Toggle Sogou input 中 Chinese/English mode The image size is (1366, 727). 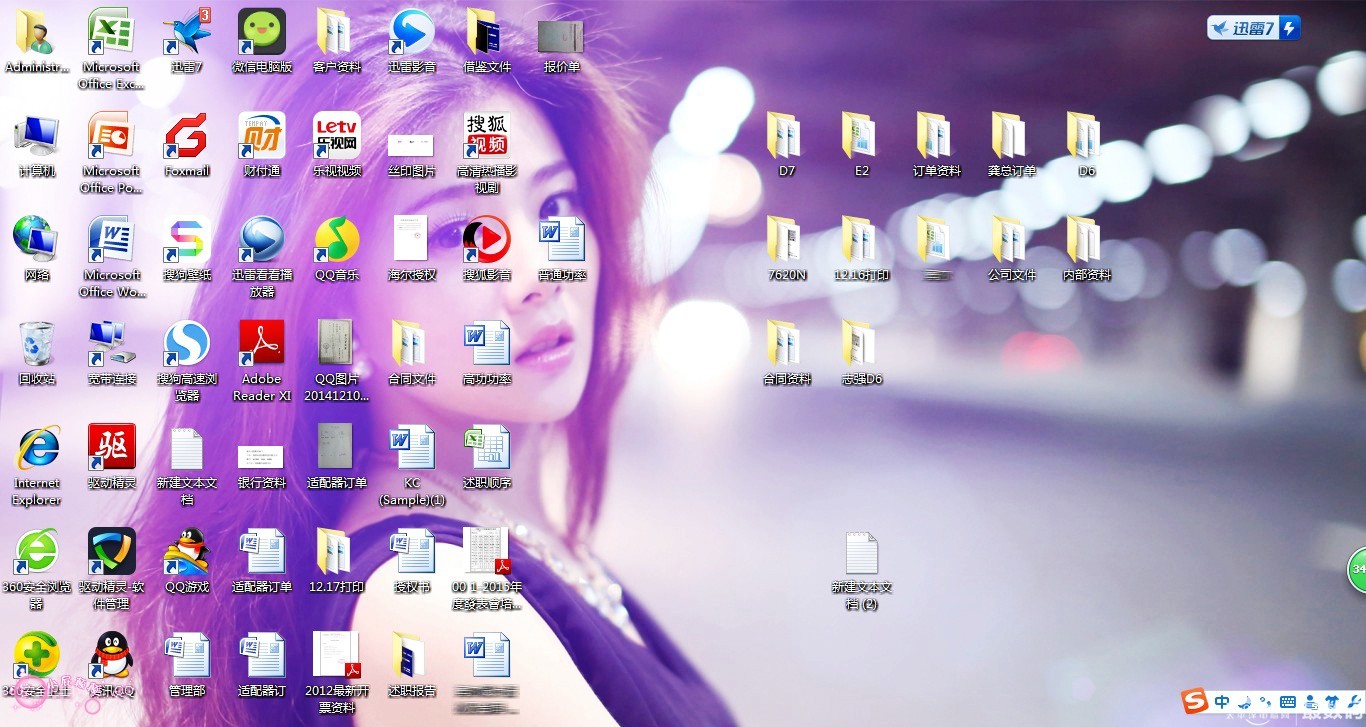tap(1222, 701)
